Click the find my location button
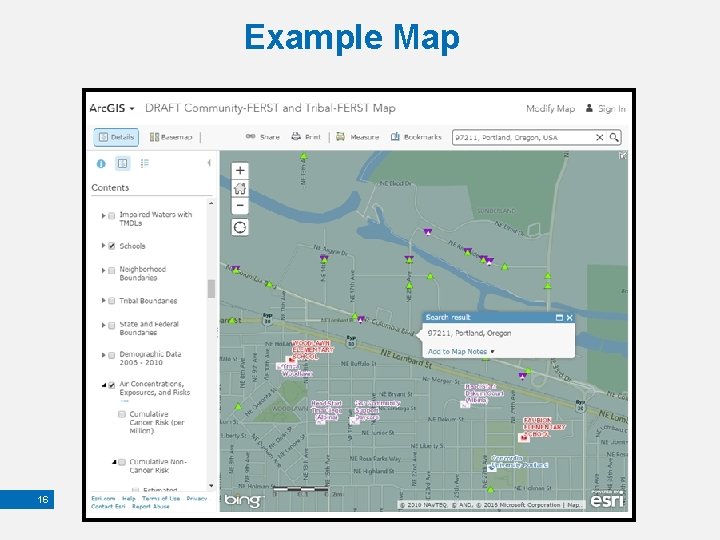The image size is (720, 540). (240, 227)
